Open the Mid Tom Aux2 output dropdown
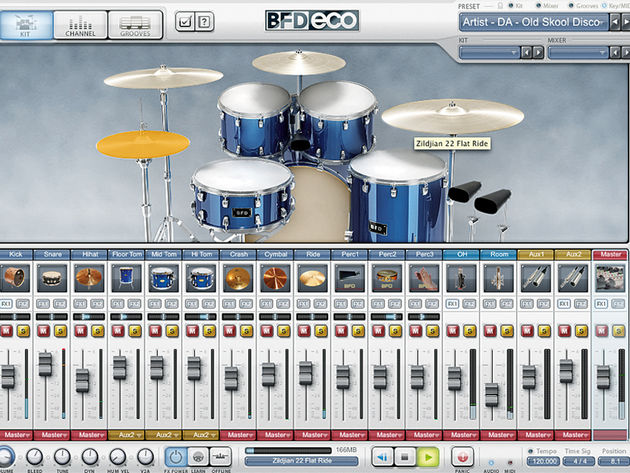The height and width of the screenshot is (473, 630). [x=164, y=435]
